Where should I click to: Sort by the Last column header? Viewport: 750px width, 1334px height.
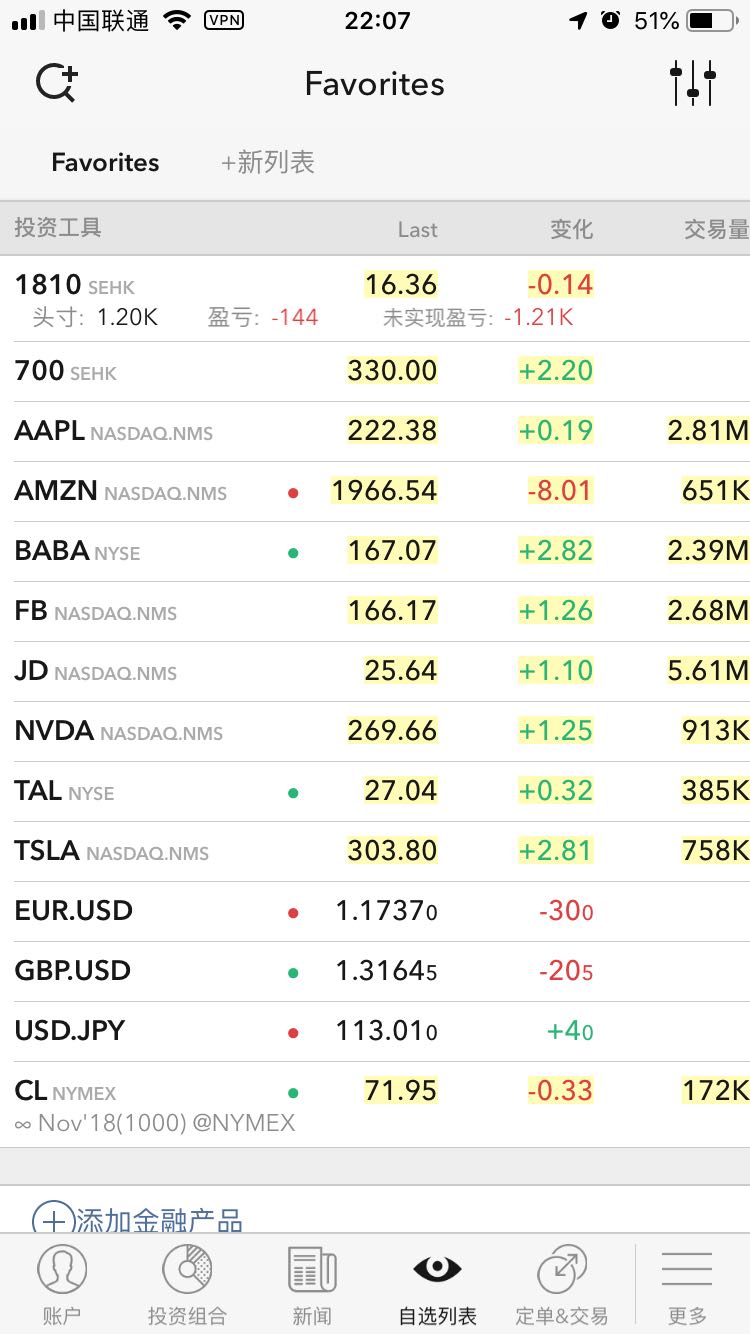417,229
